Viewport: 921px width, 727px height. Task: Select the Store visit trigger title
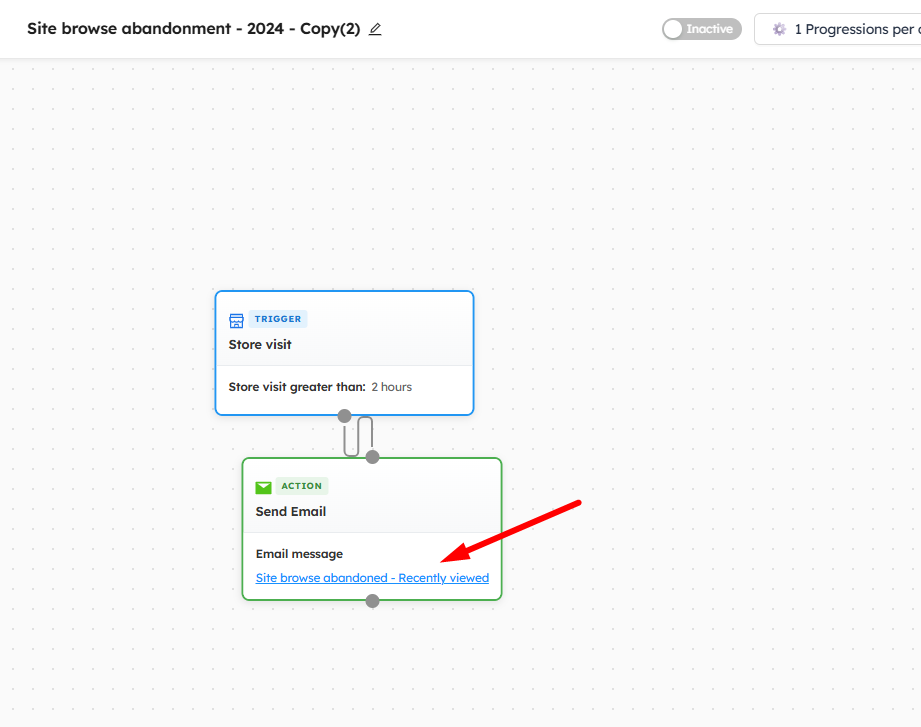[260, 345]
